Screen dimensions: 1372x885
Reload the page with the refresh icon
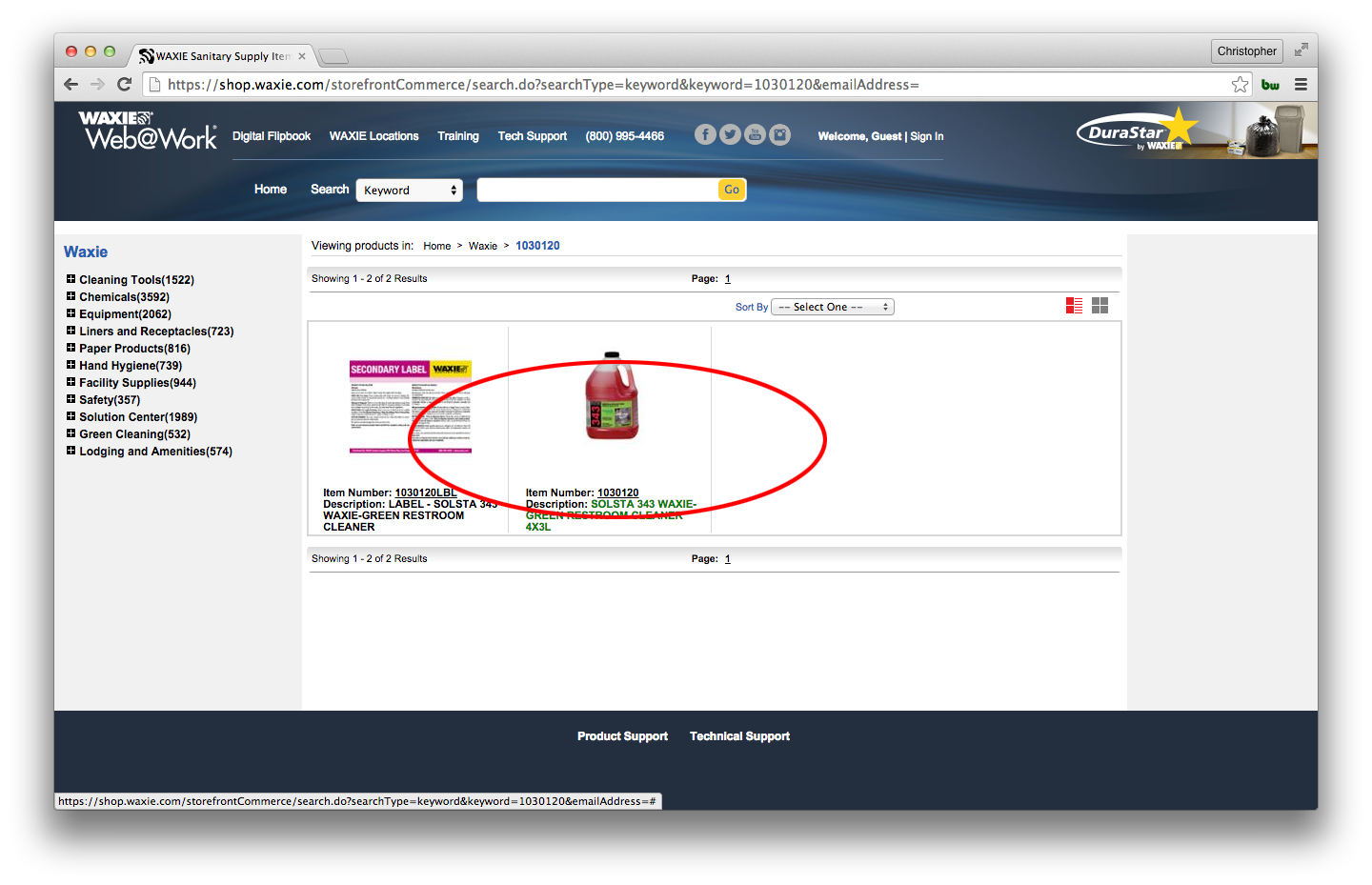(124, 84)
